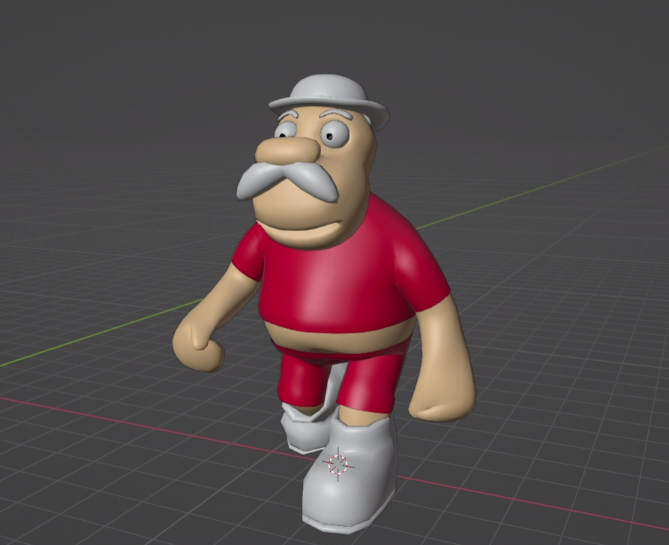Select the character's gray mustache
669x545 pixels.
(287, 181)
